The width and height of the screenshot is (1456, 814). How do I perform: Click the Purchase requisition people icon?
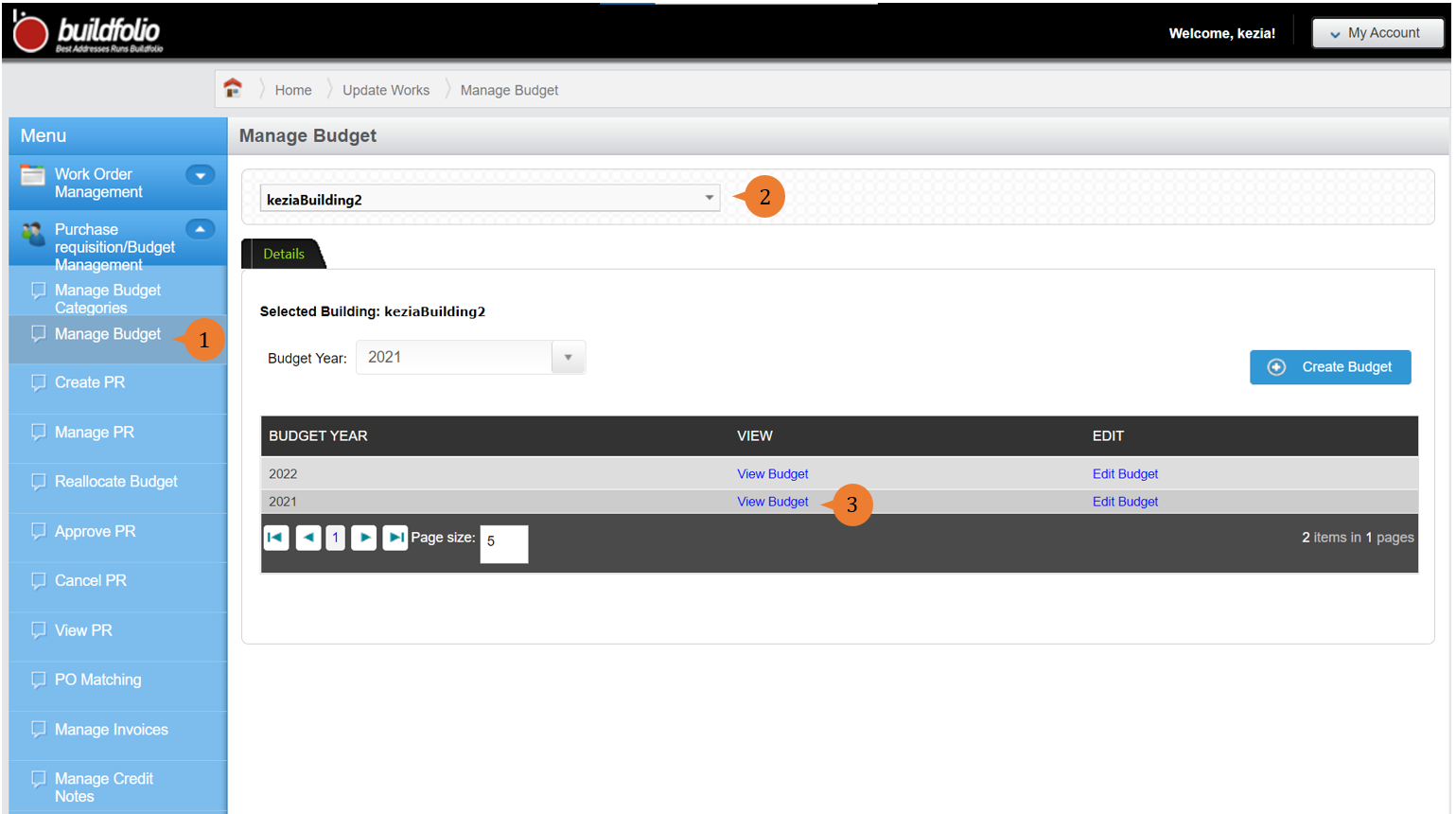tap(33, 232)
